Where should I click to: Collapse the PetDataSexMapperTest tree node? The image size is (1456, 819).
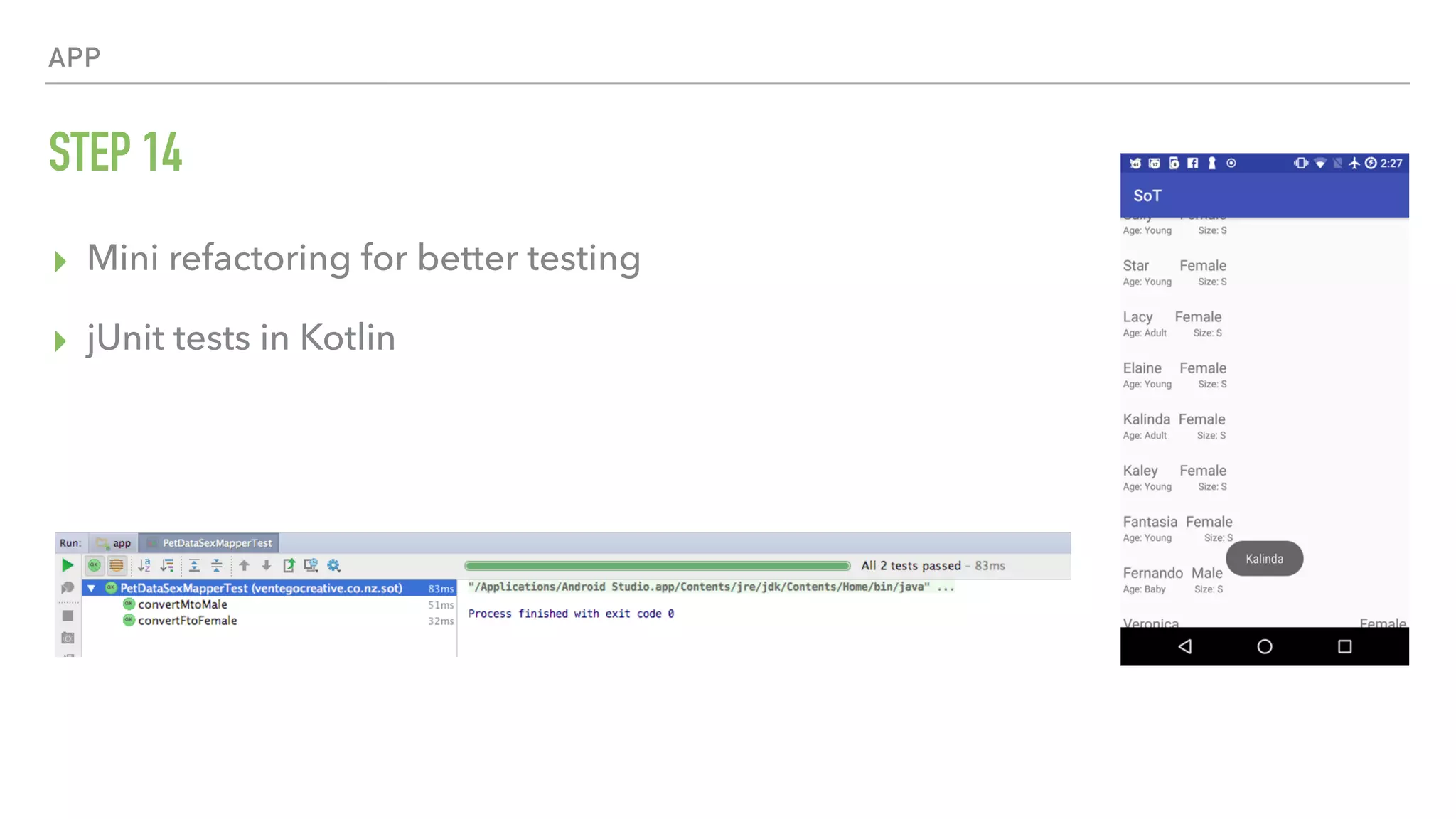91,588
